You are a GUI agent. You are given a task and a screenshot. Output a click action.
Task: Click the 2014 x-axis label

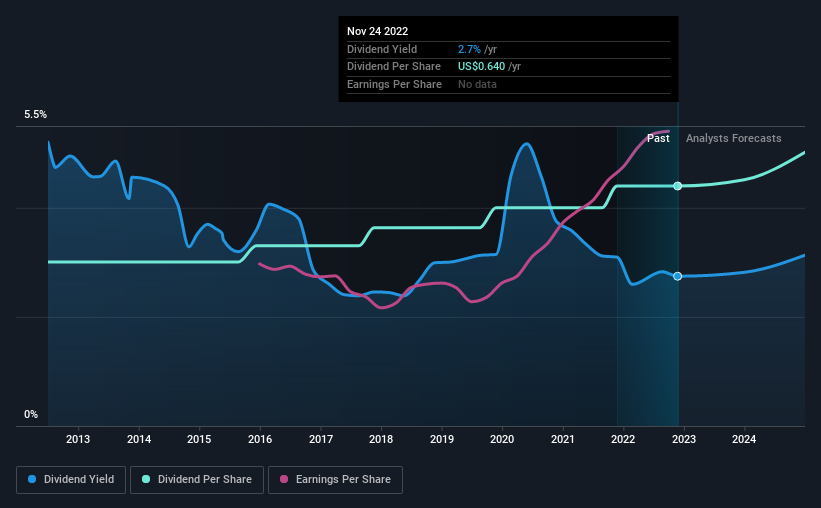(x=139, y=439)
